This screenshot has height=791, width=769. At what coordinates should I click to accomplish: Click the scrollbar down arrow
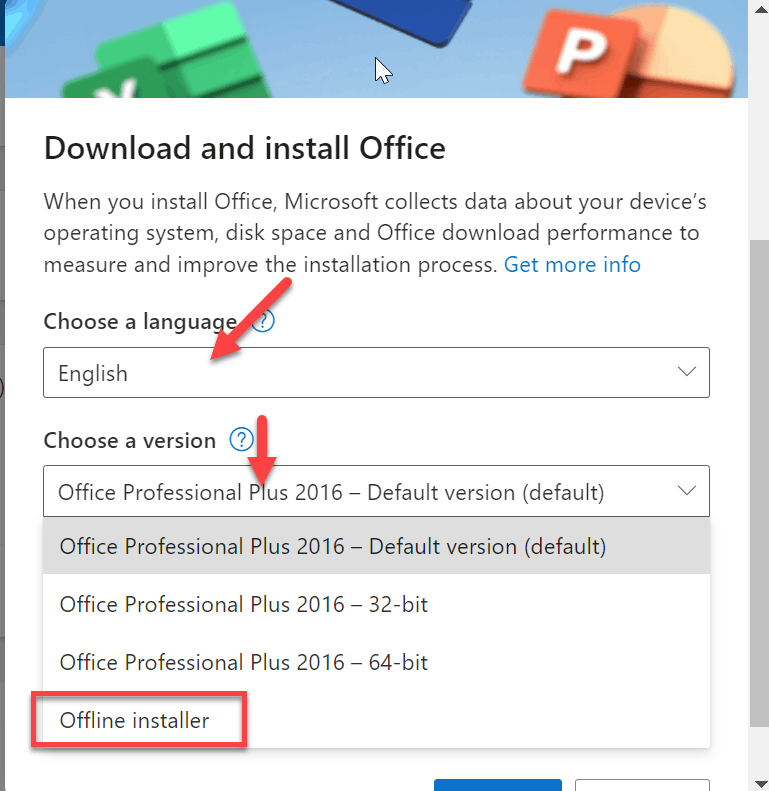[761, 783]
